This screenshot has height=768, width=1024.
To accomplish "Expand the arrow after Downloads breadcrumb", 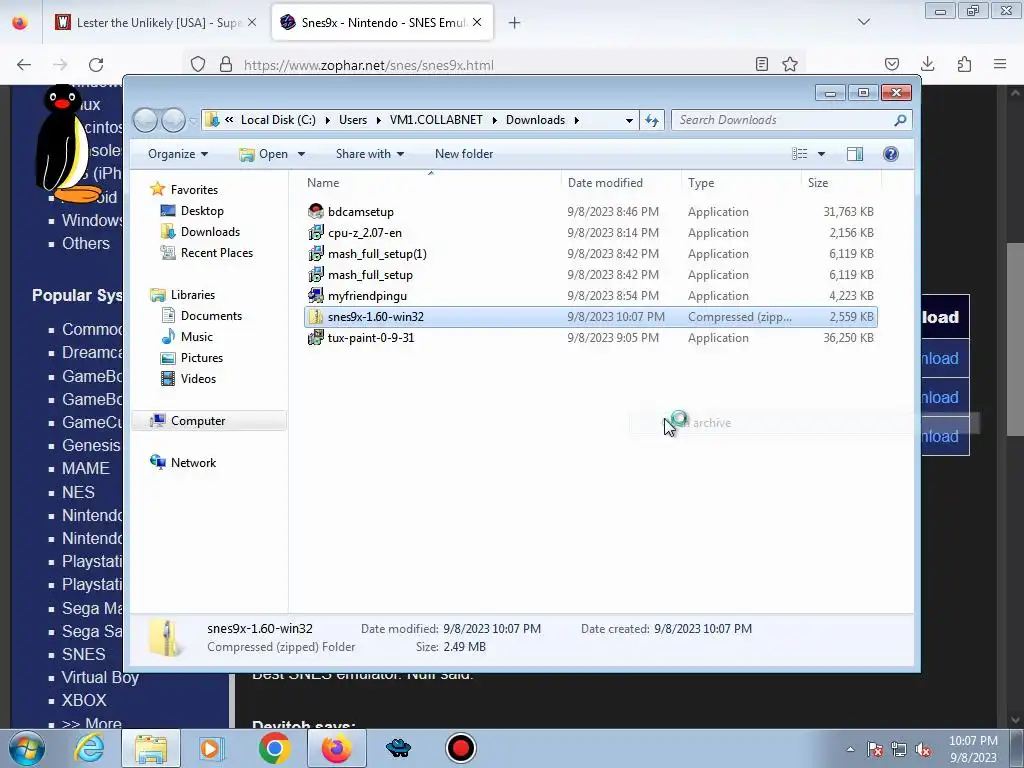I will coord(577,120).
